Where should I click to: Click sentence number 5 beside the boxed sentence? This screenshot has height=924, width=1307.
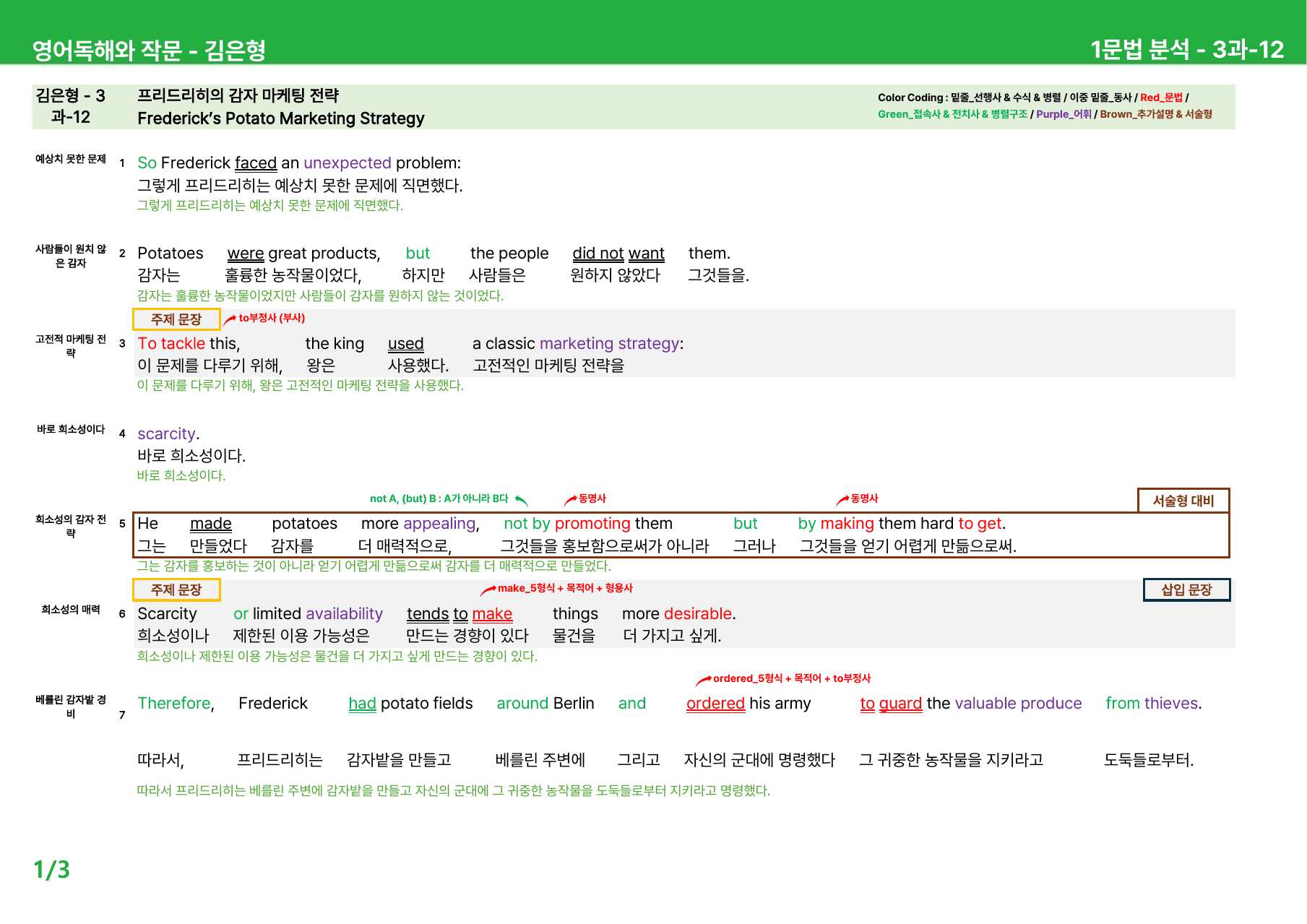pos(122,524)
